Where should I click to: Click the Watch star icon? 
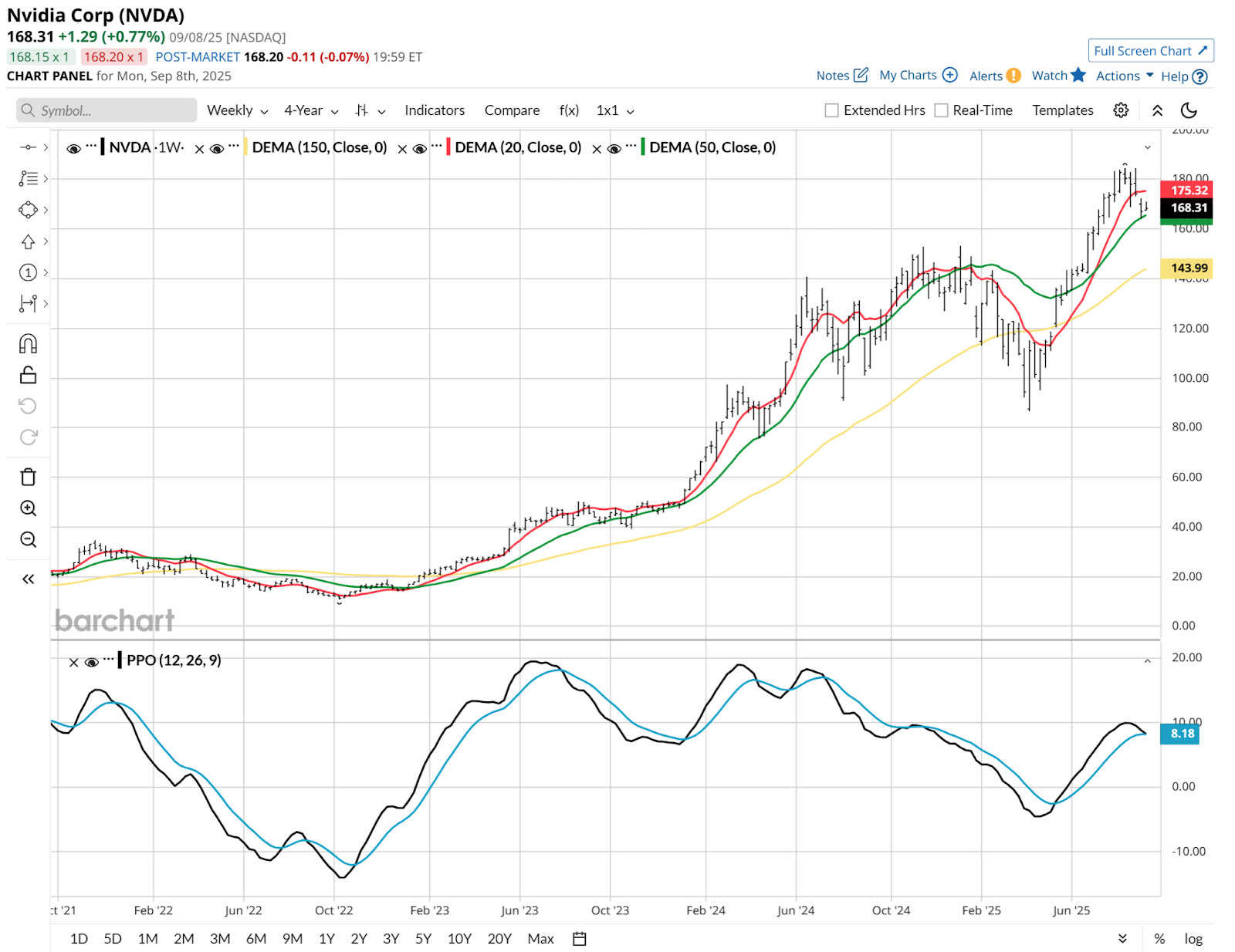coord(1078,75)
